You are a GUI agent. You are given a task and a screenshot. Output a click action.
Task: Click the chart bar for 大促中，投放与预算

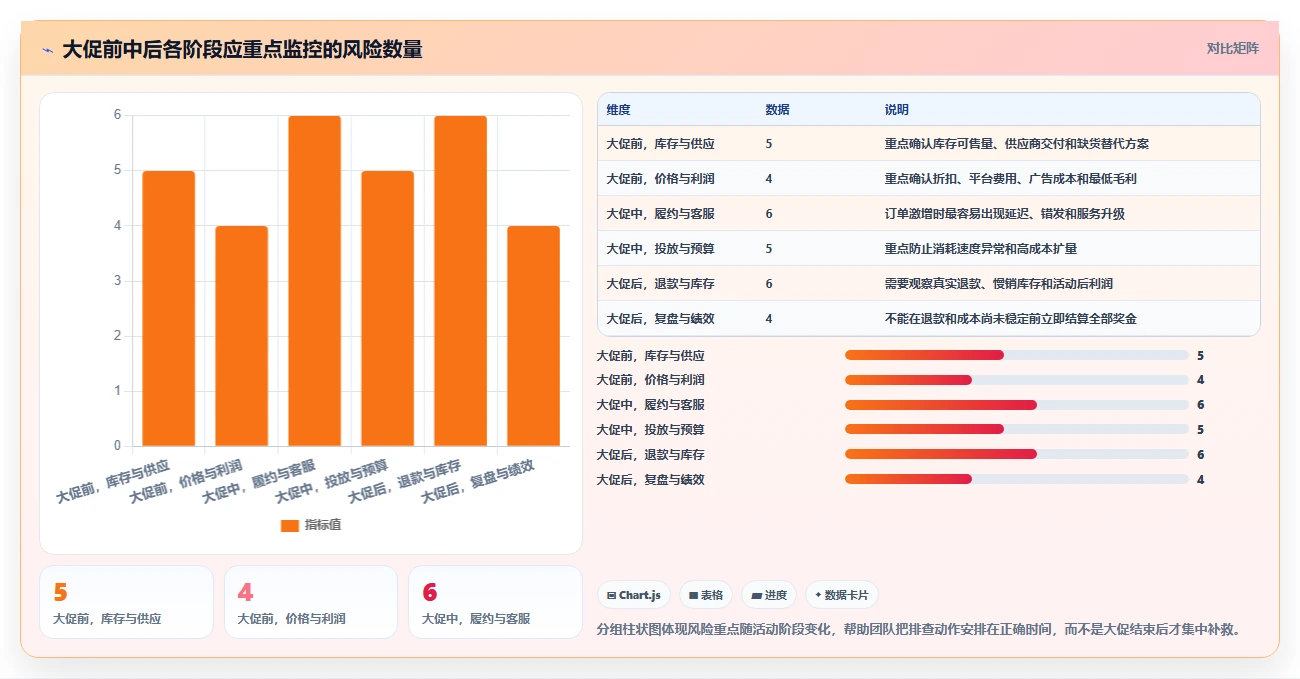coord(387,308)
